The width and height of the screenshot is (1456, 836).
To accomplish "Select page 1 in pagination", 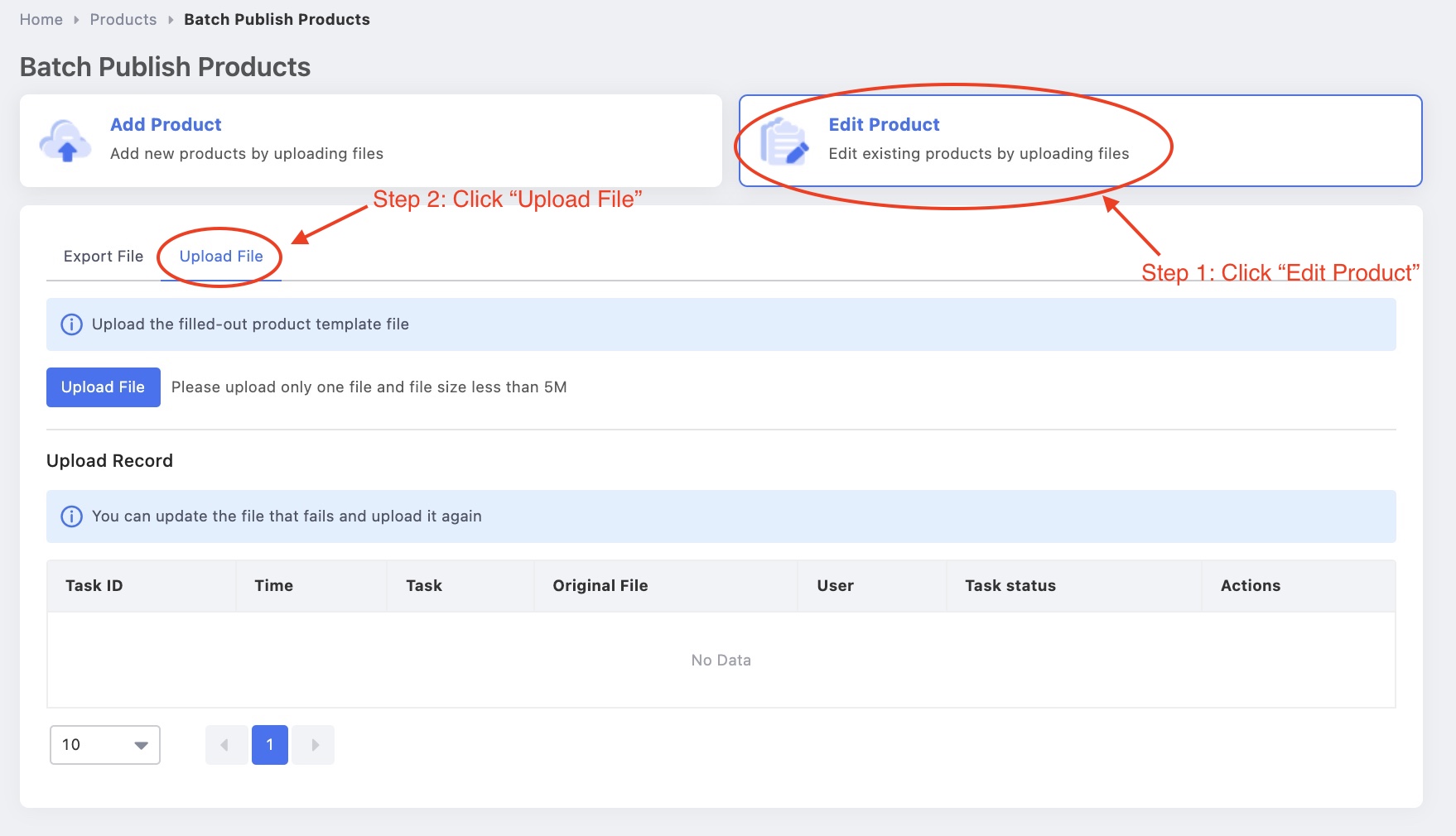I will pos(270,745).
